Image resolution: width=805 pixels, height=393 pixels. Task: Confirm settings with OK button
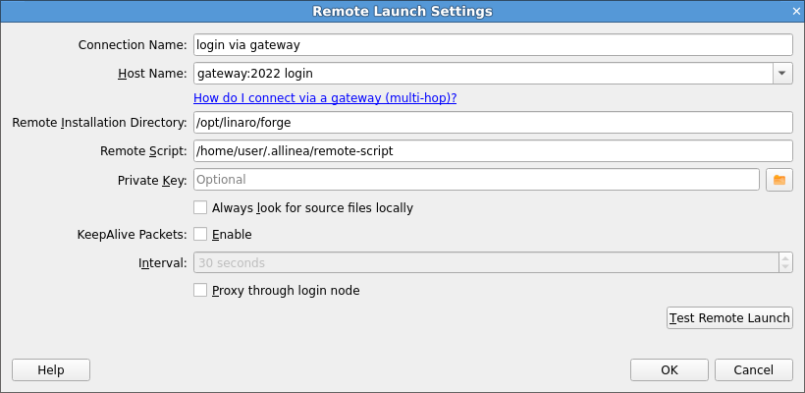tap(669, 370)
